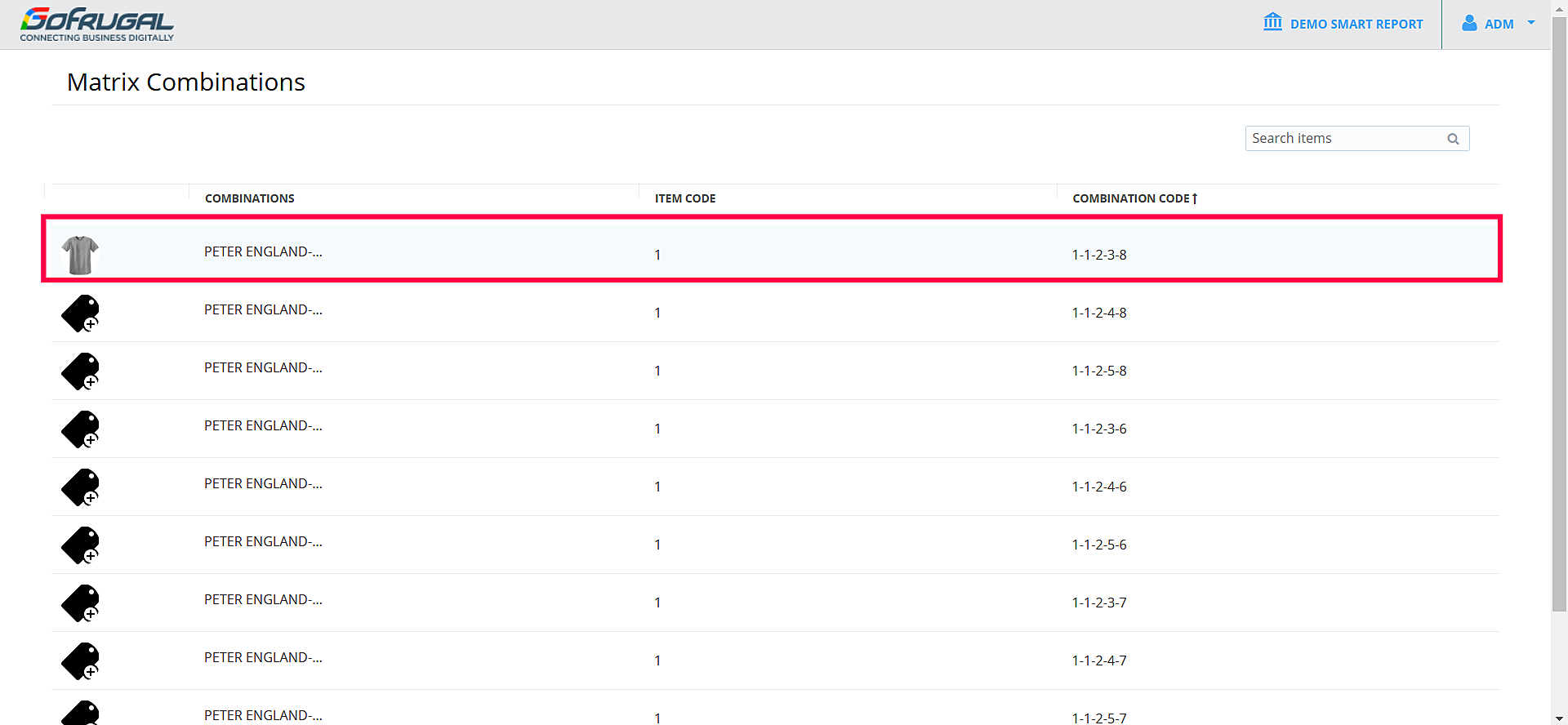Sort by the COMBINATIONS column header
Image resolution: width=1568 pixels, height=725 pixels.
(x=250, y=198)
